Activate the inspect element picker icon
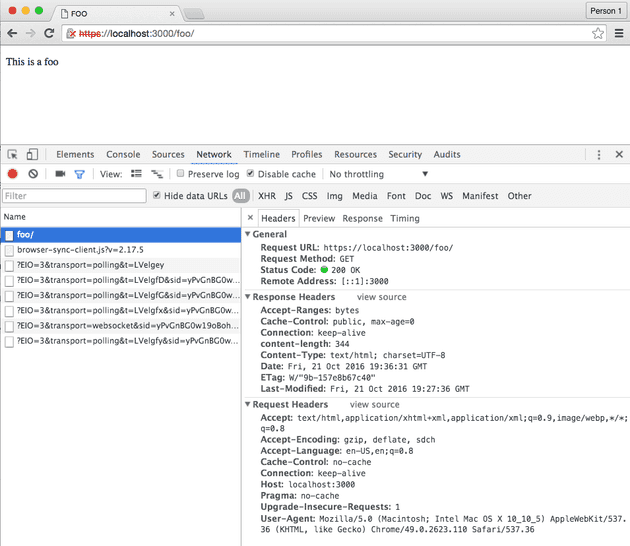 pyautogui.click(x=12, y=154)
